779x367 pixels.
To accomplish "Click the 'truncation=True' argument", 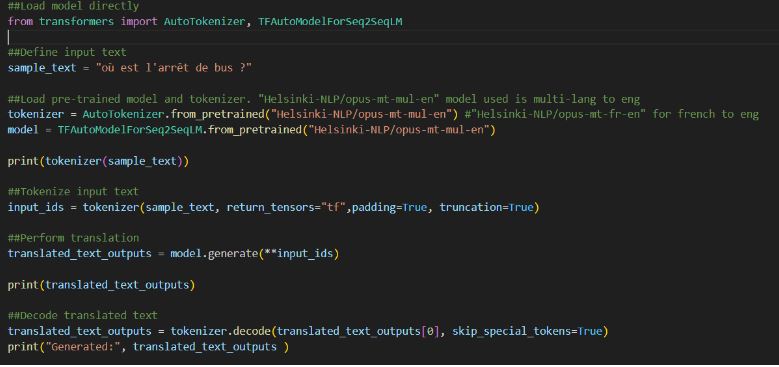I will pyautogui.click(x=486, y=207).
